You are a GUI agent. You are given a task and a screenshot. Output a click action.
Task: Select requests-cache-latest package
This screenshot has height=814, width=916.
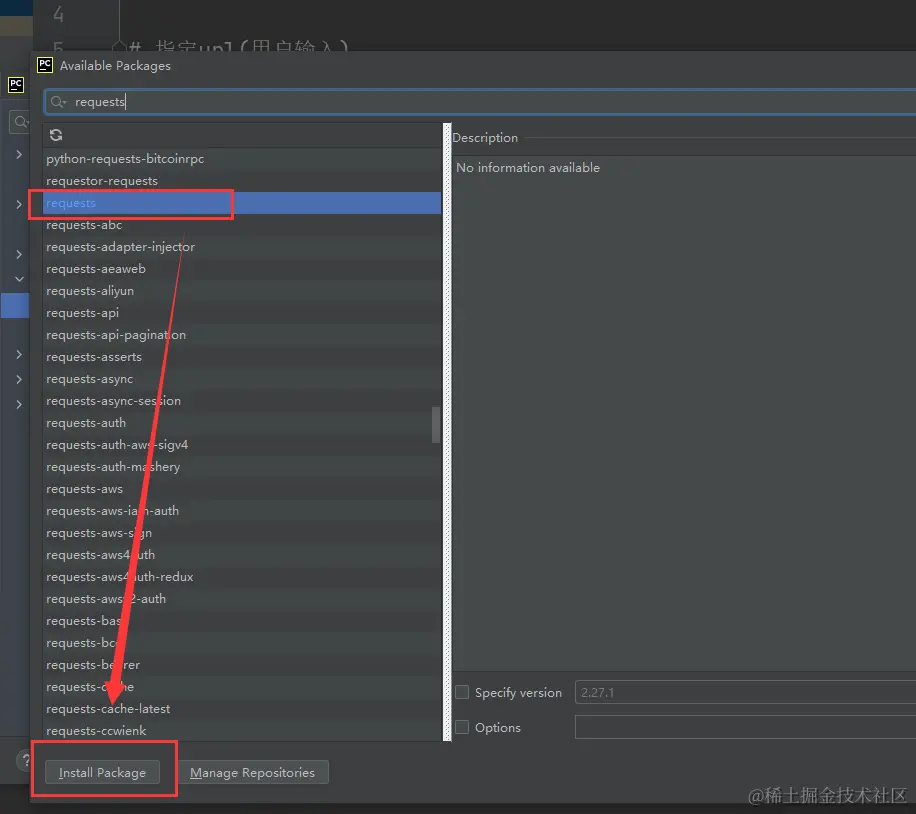(x=242, y=709)
